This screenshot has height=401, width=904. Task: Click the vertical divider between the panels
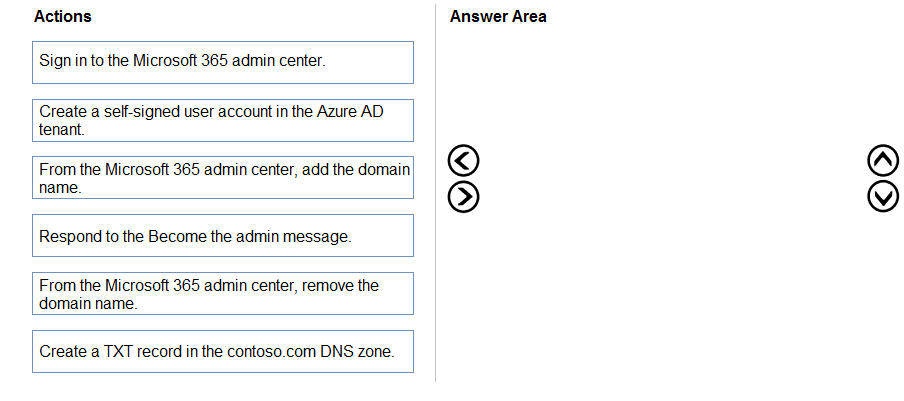pyautogui.click(x=436, y=200)
